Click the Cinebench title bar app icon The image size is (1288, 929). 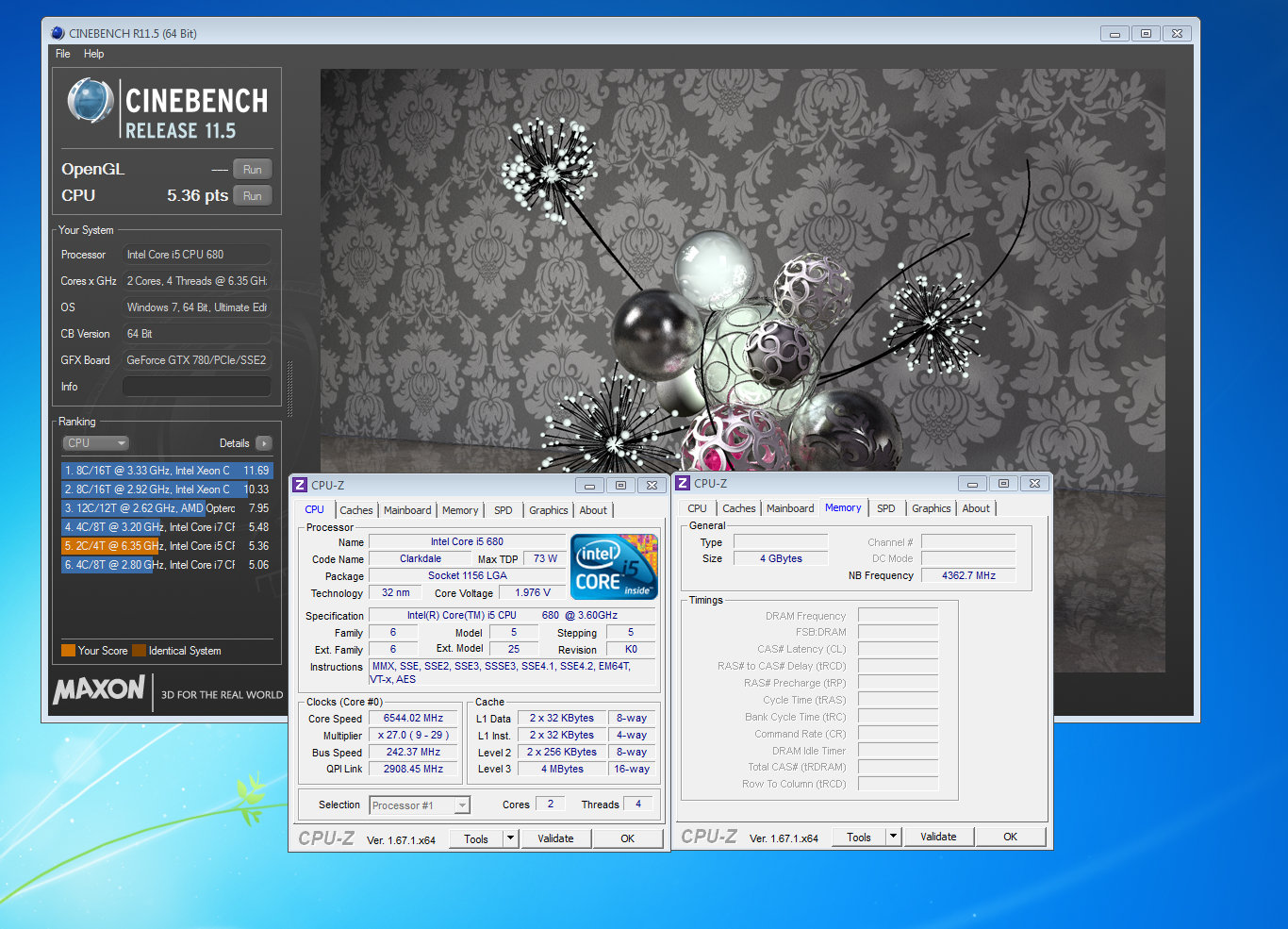coord(58,33)
